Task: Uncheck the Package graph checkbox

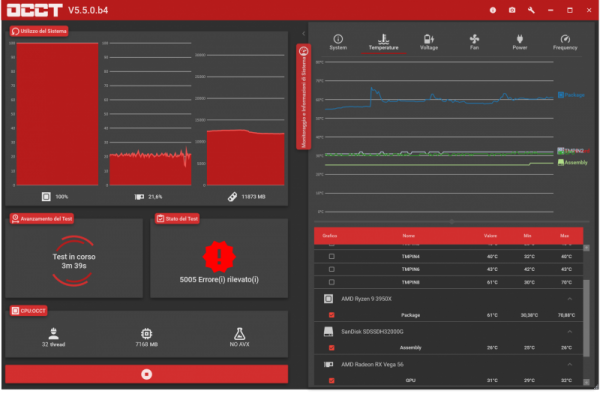Action: pyautogui.click(x=332, y=315)
